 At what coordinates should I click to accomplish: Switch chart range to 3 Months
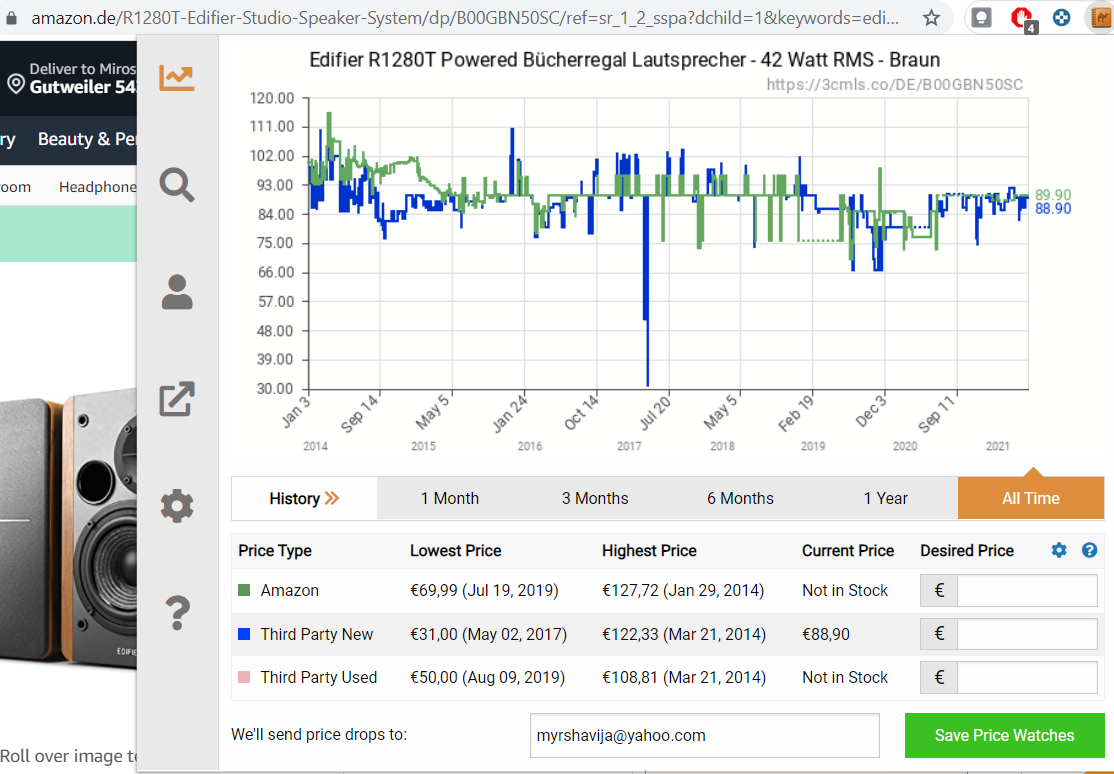point(595,498)
